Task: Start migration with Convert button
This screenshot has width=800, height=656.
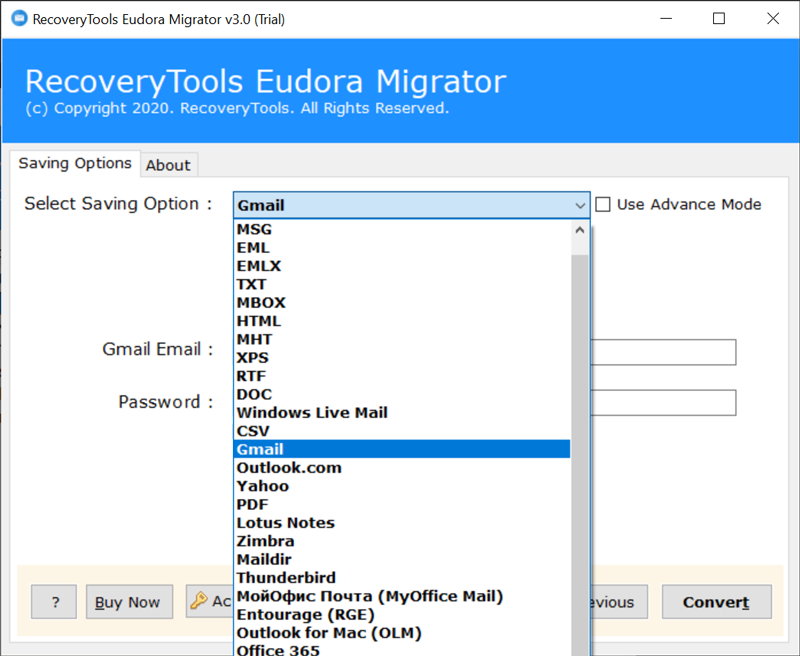Action: (717, 602)
